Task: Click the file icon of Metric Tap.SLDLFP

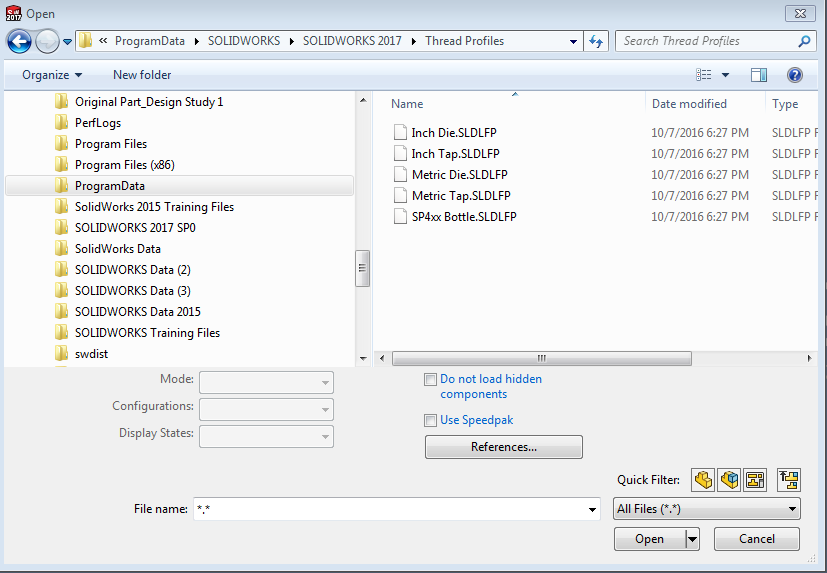Action: (400, 196)
